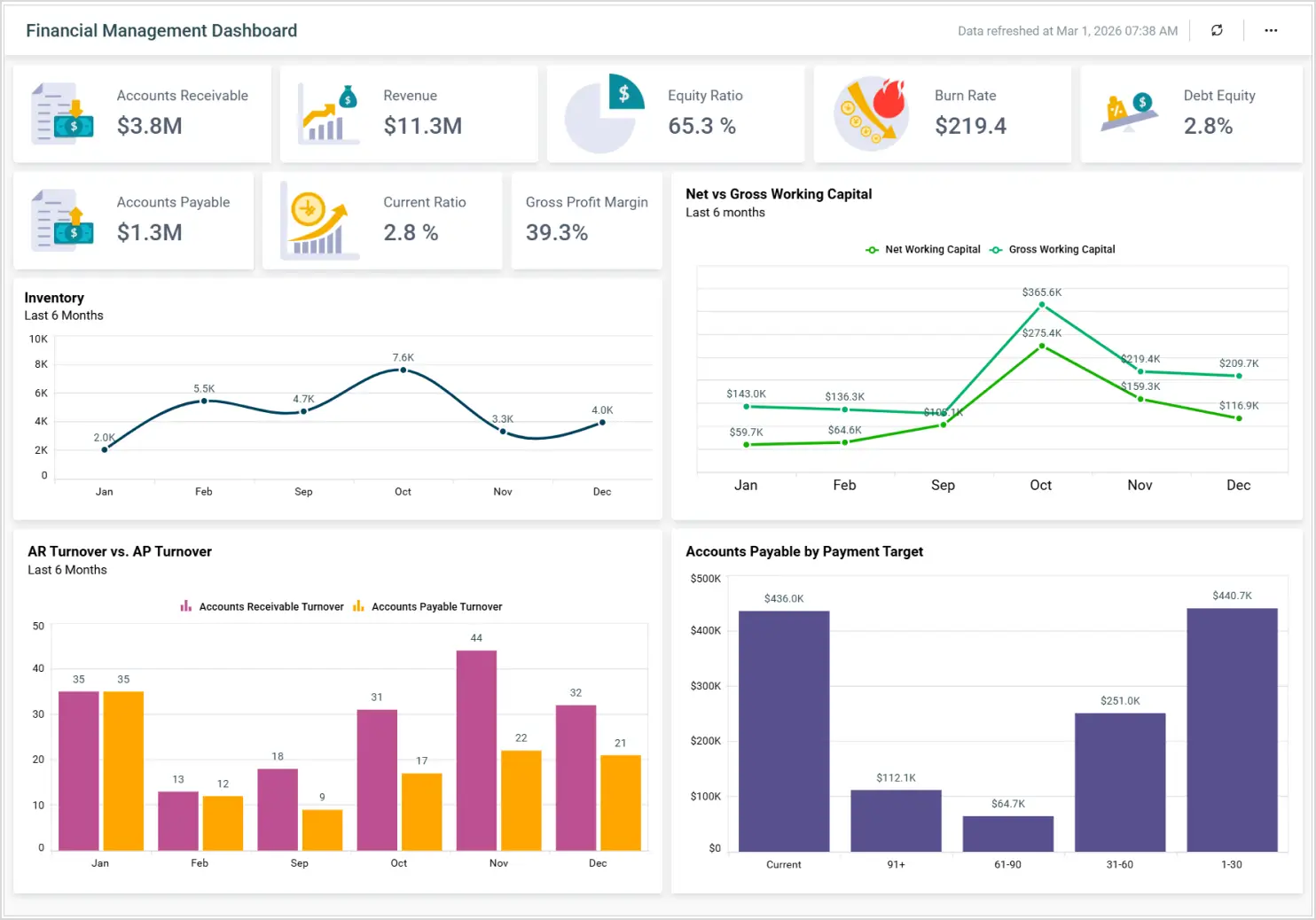Viewport: 1316px width, 920px height.
Task: Click the Revenue money bag chart icon
Action: point(328,113)
